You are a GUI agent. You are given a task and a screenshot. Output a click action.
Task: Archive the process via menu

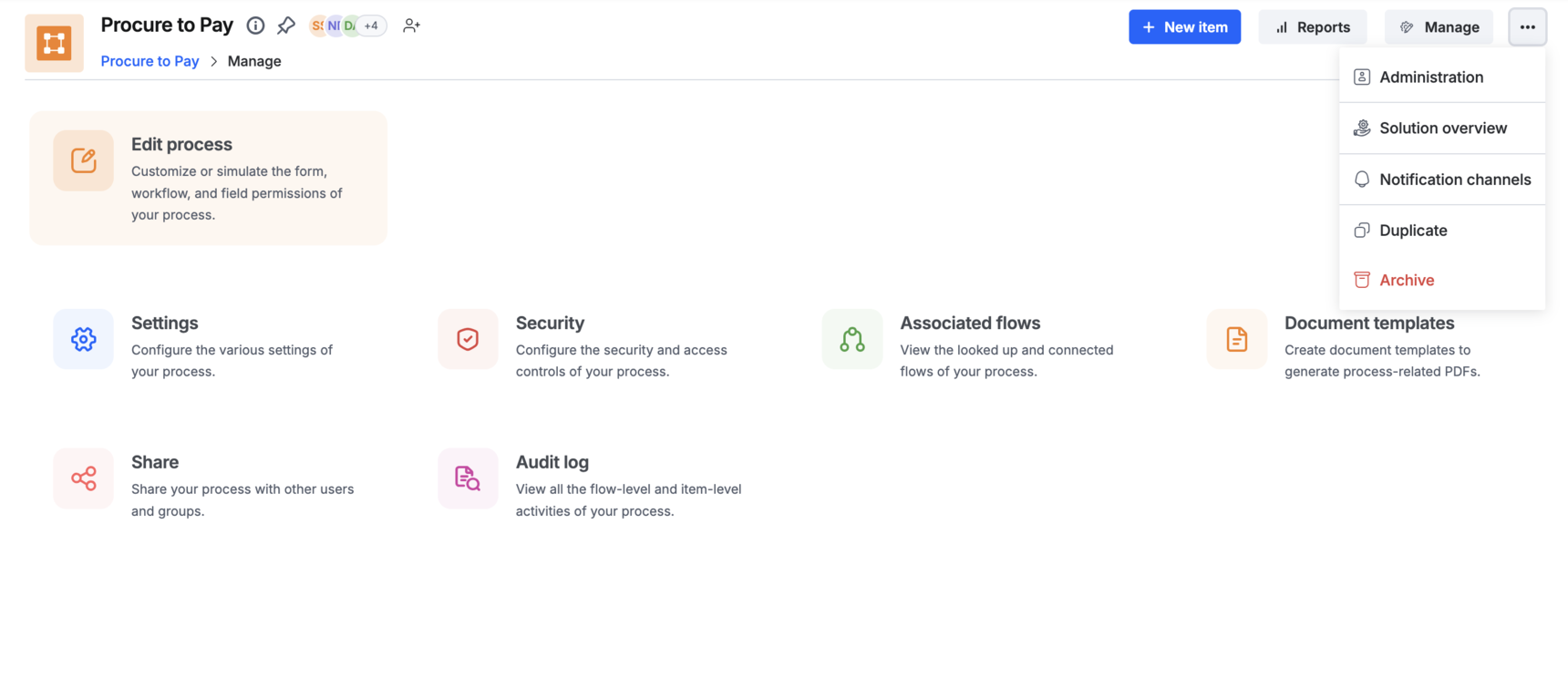[x=1406, y=280]
